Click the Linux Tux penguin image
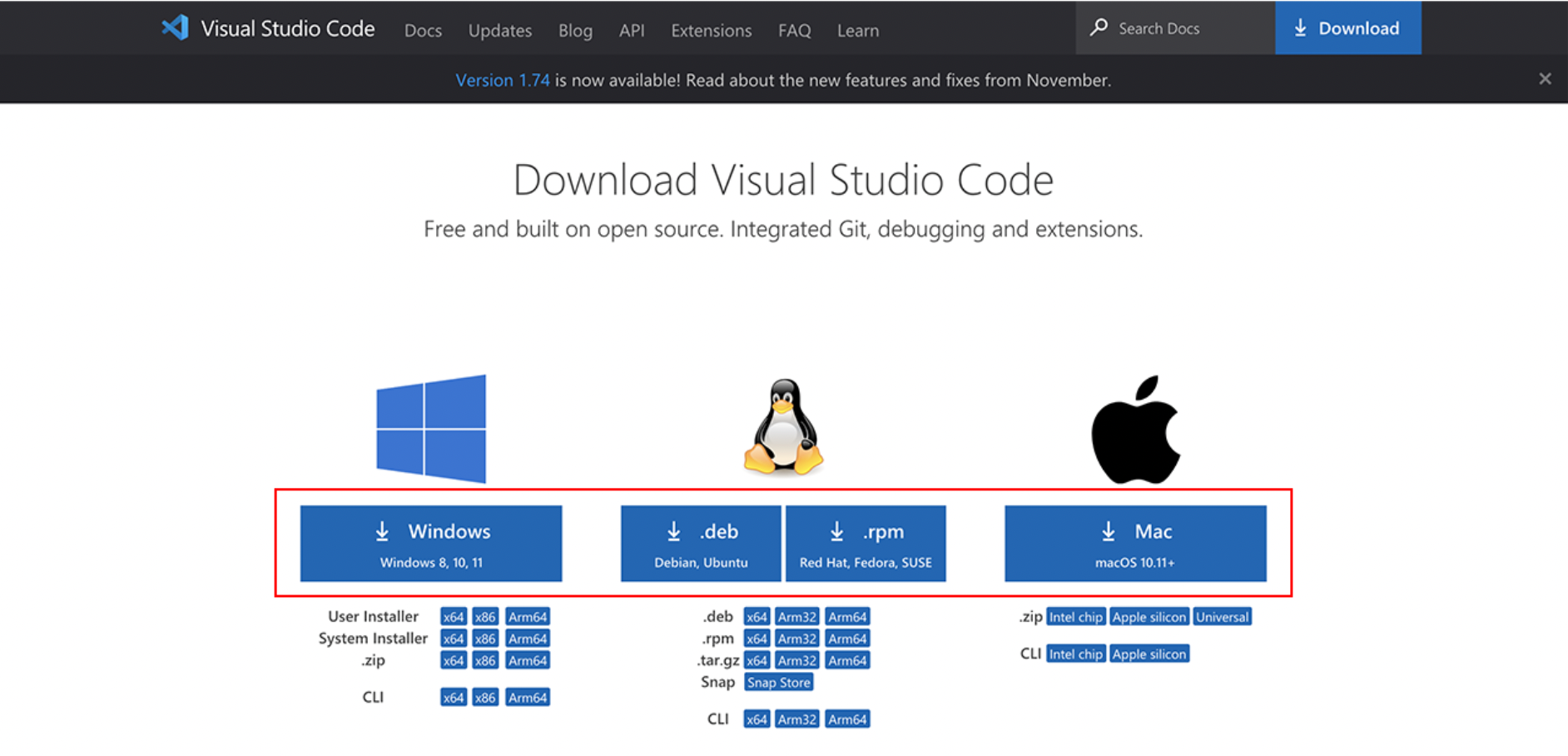Image resolution: width=1568 pixels, height=756 pixels. (x=783, y=427)
